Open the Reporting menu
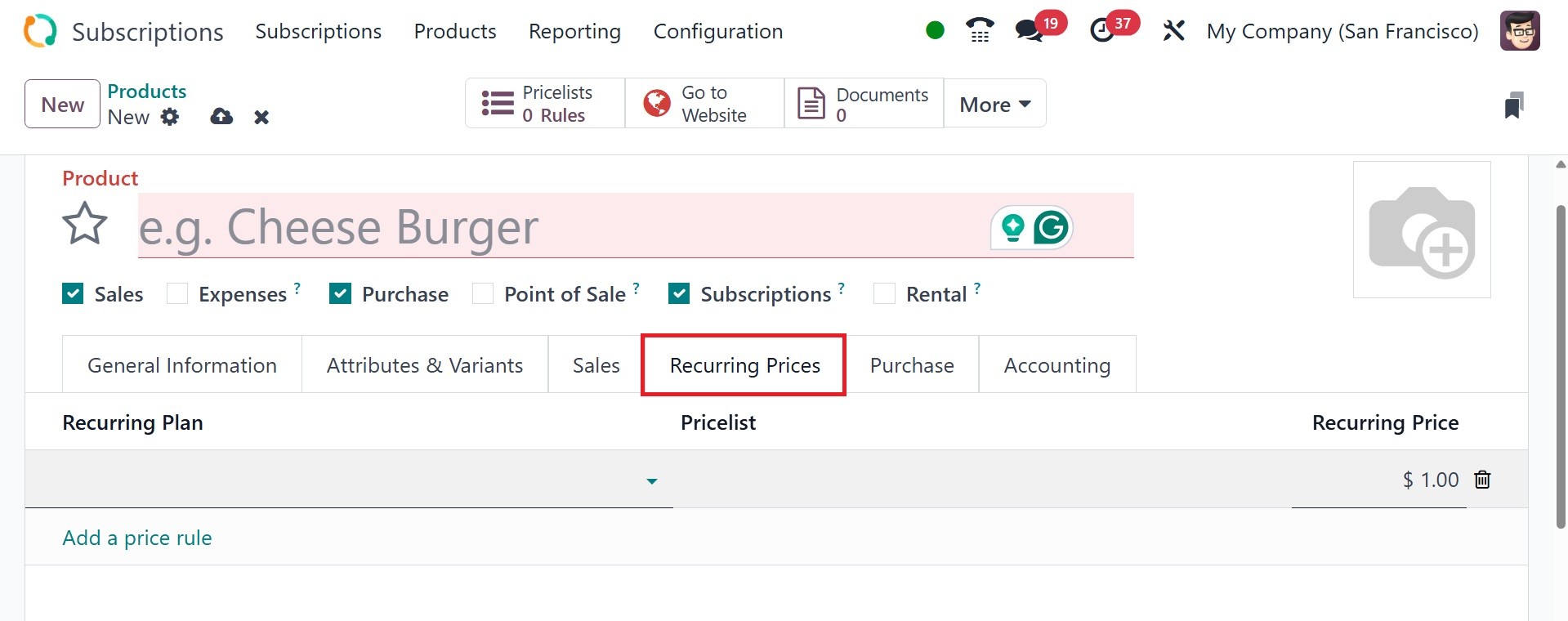The width and height of the screenshot is (1568, 621). click(574, 31)
